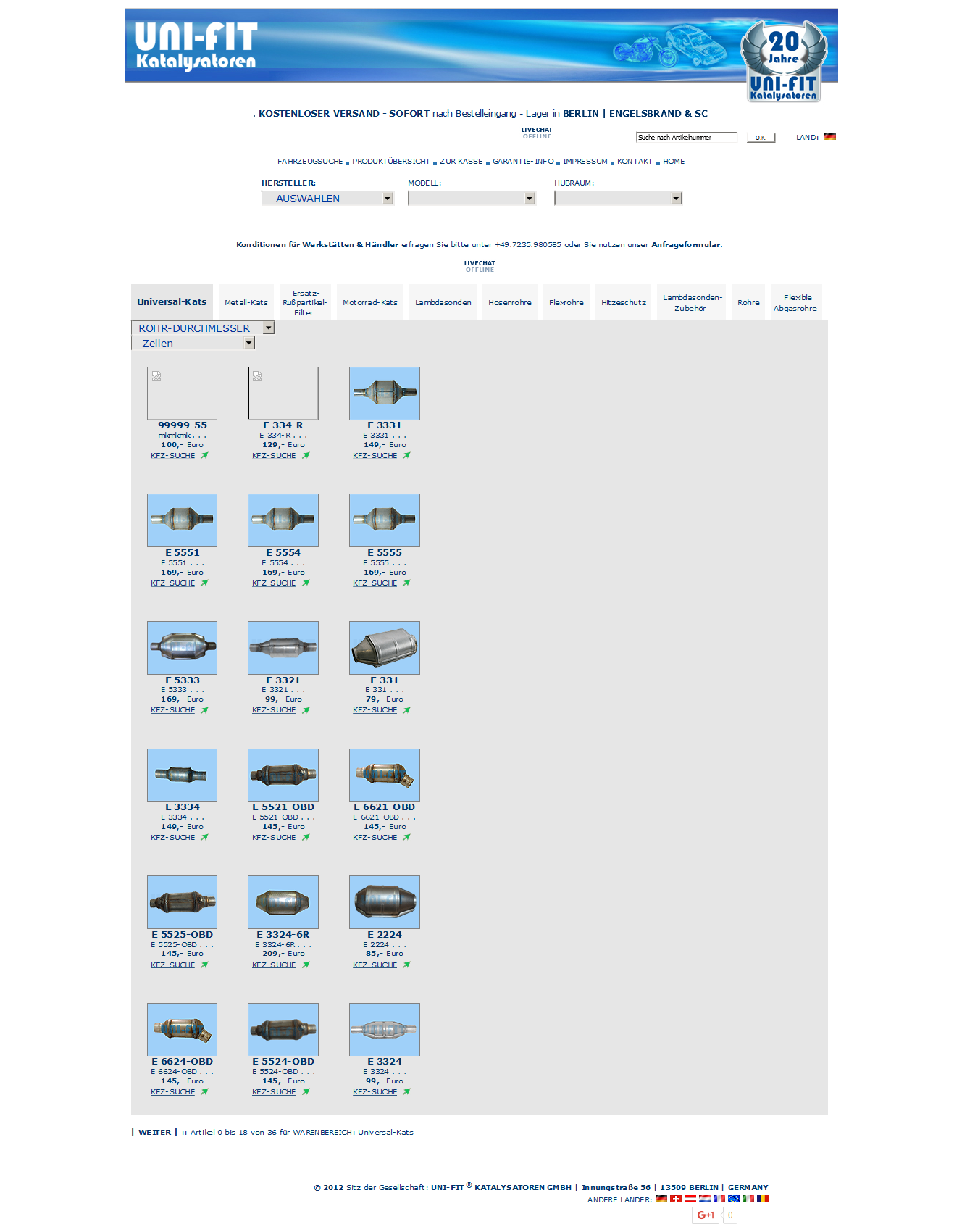Viewport: 962px width, 1232px height.
Task: Open the ROHR-DURCHMESSER dropdown
Action: [203, 328]
